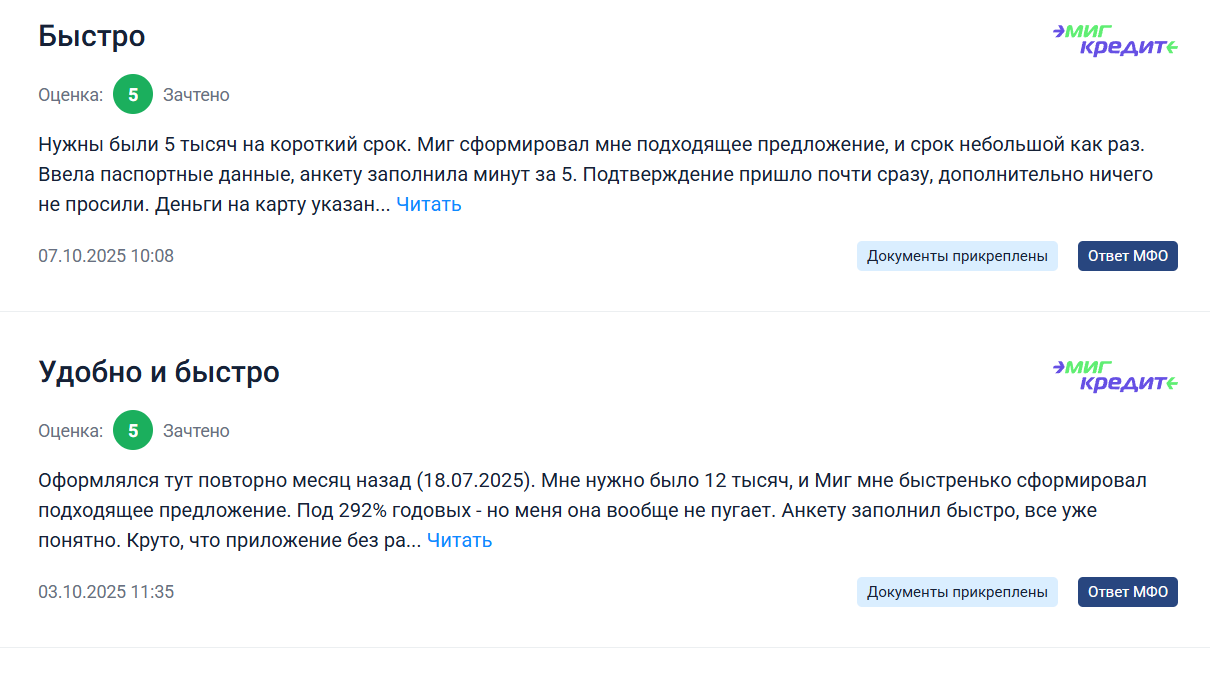The height and width of the screenshot is (686, 1210).
Task: Click the Зачтено status under Быстро
Action: click(196, 95)
